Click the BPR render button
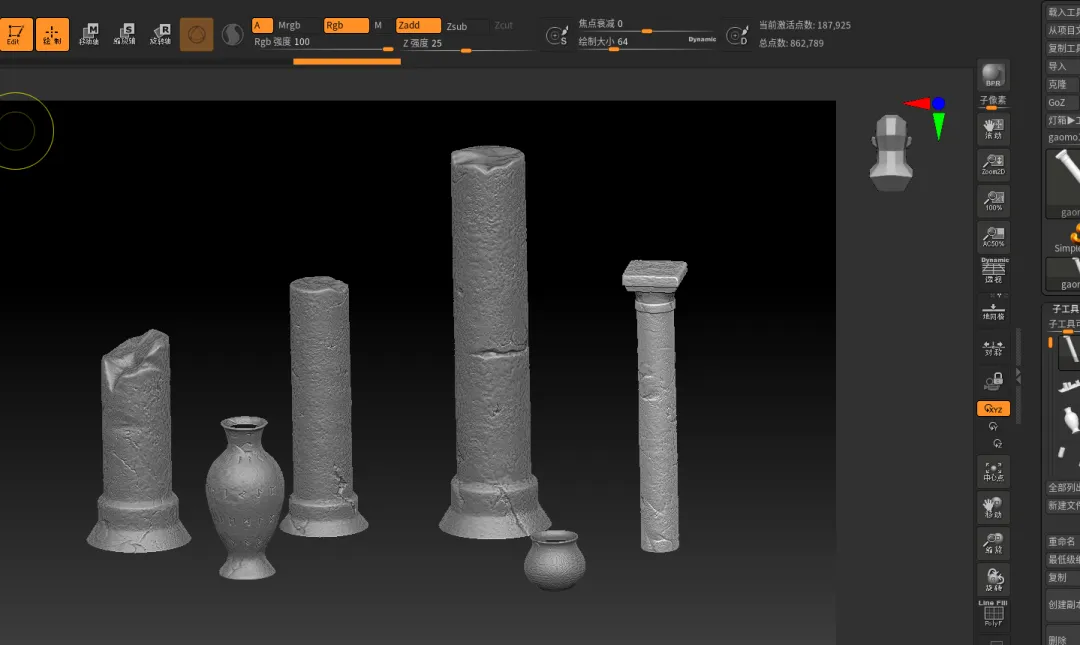The image size is (1080, 645). pos(993,75)
